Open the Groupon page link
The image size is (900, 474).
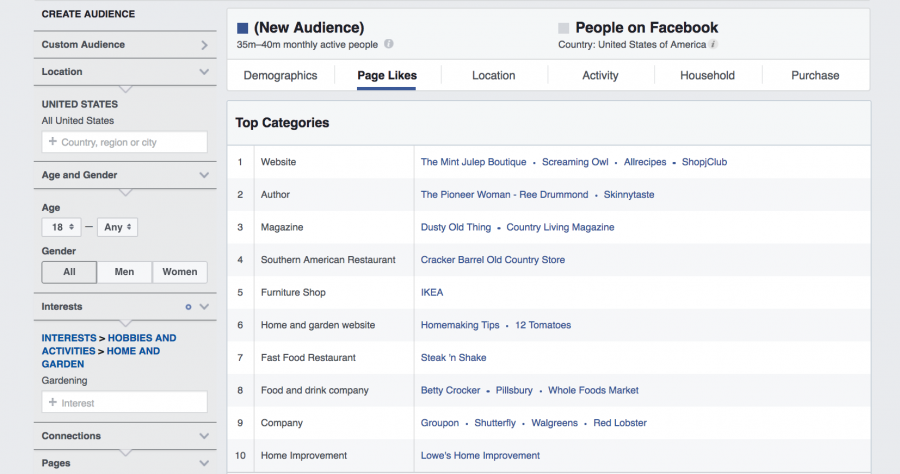[440, 423]
